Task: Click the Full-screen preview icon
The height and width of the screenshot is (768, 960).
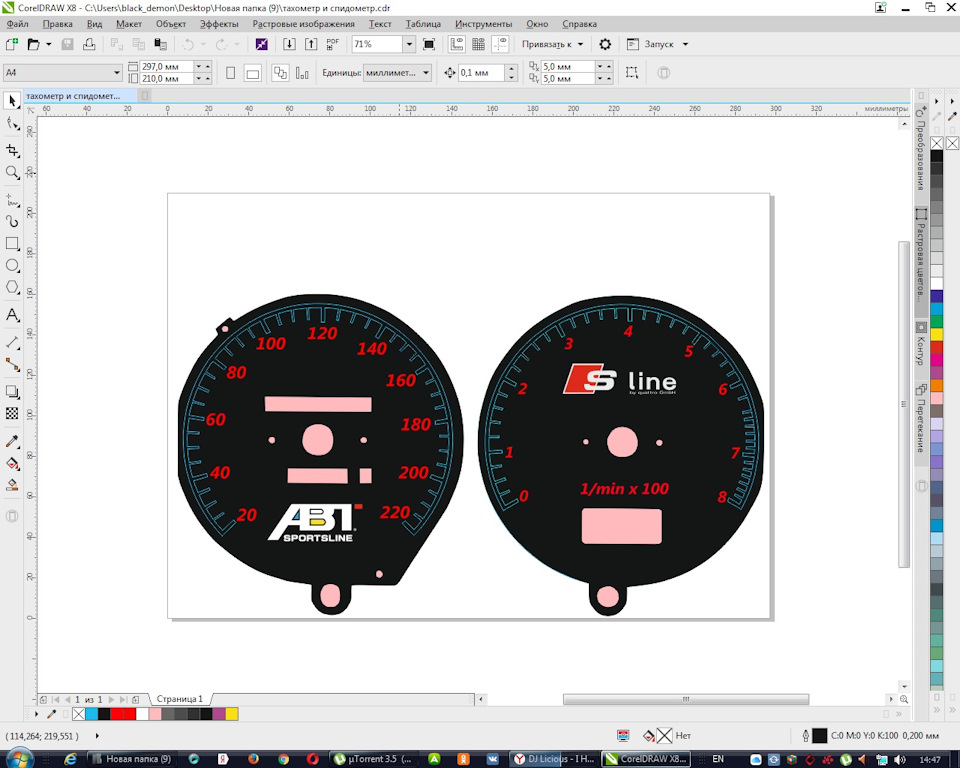Action: [x=429, y=44]
